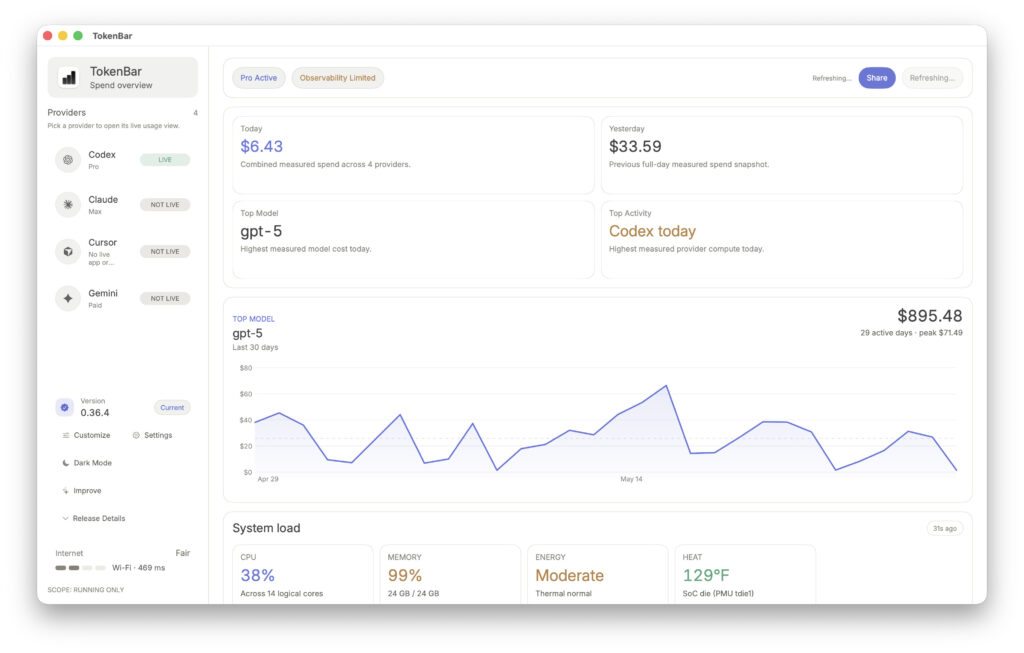
Task: Click the Observability Limited pill
Action: tap(338, 78)
